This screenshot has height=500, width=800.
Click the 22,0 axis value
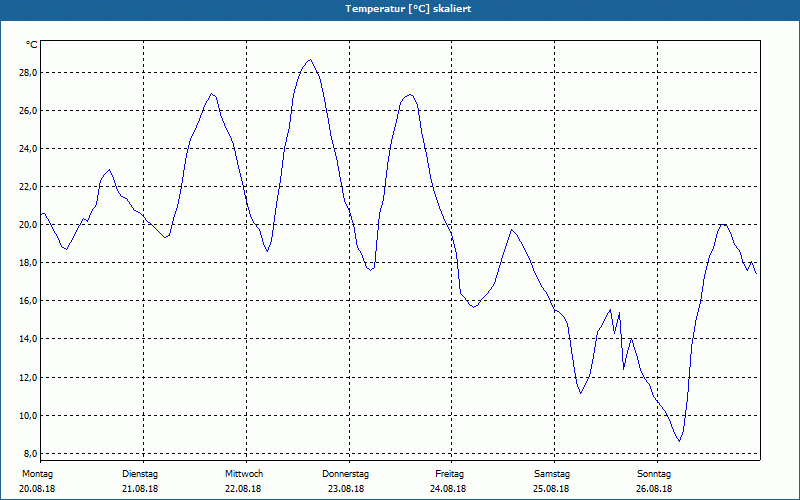point(28,187)
